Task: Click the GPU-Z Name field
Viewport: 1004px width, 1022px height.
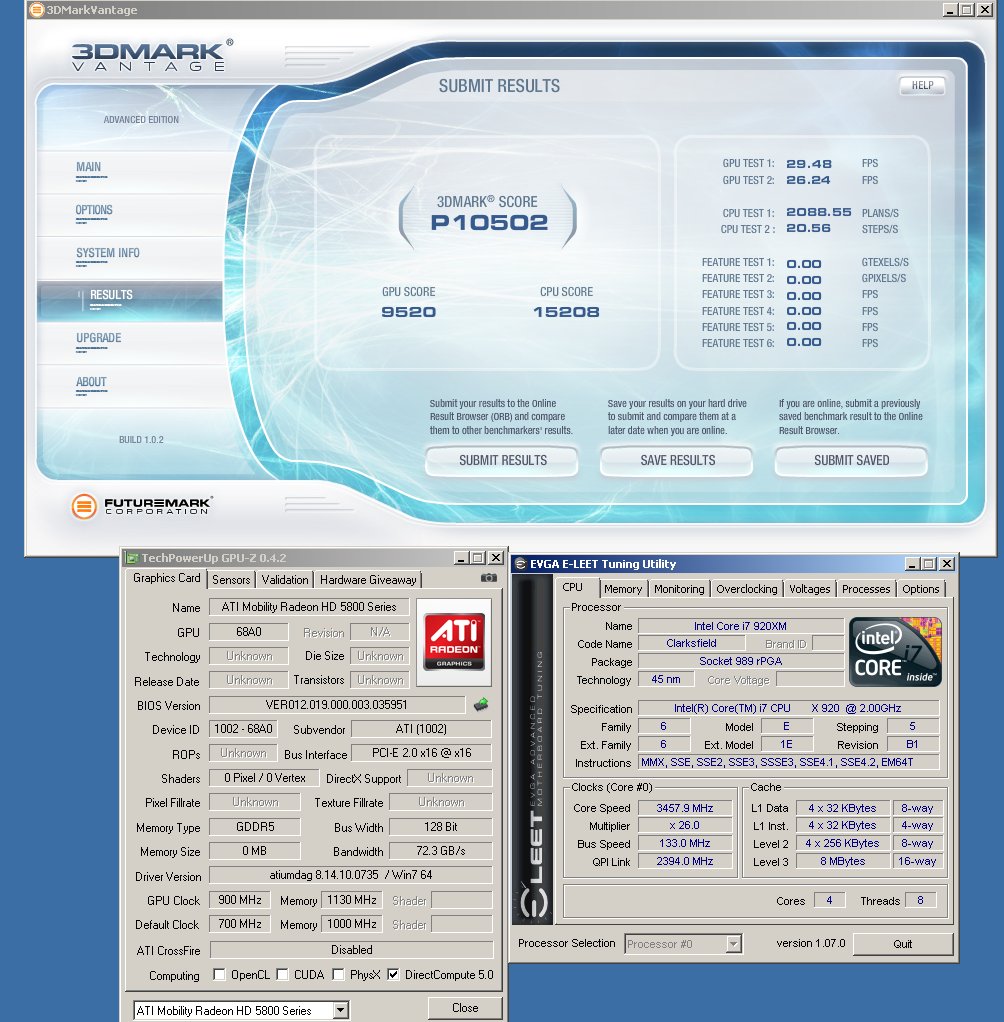Action: click(309, 607)
